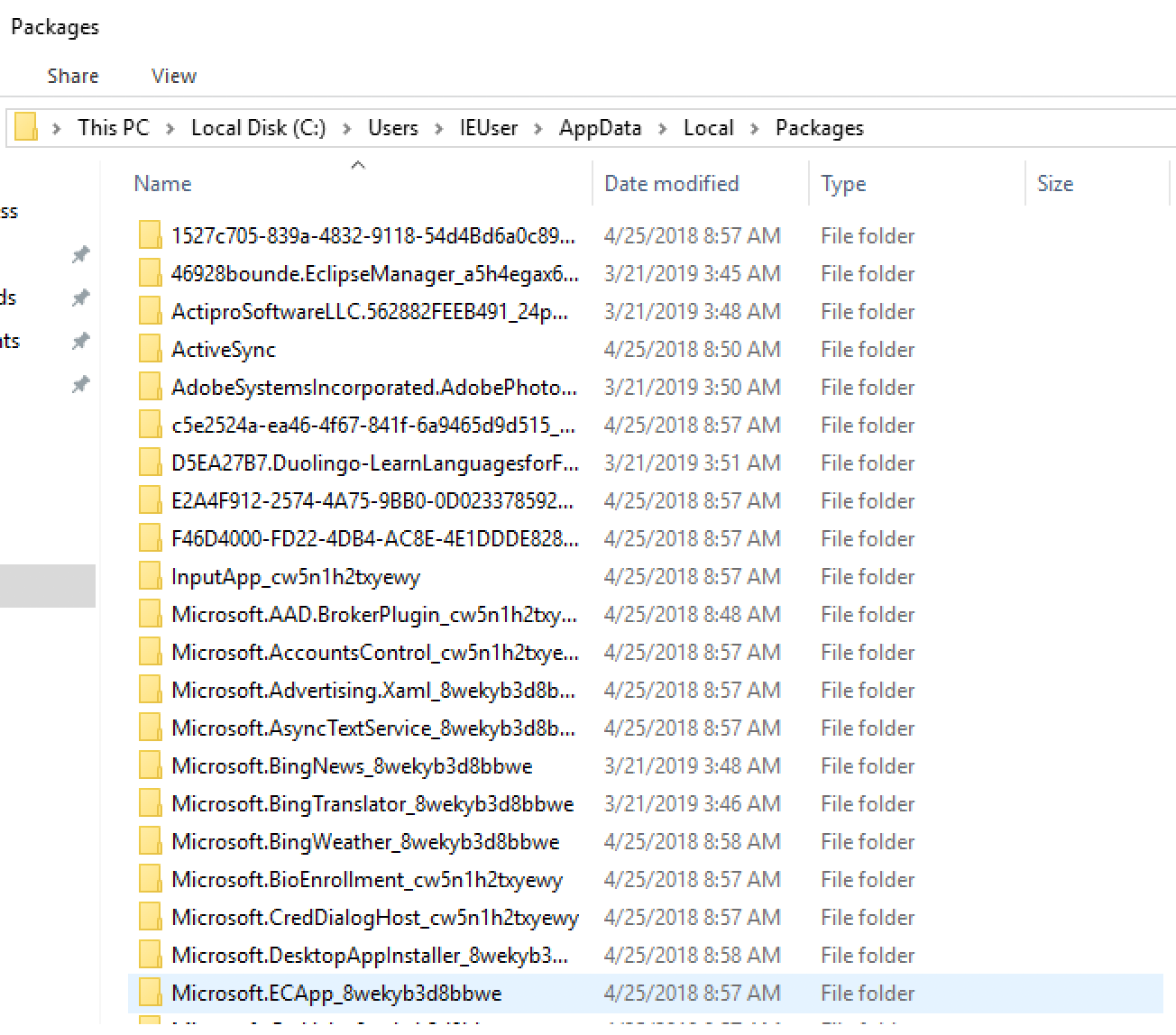This screenshot has height=1035, width=1176.
Task: Select folder icon for Microsoft.BingTranslator
Action: 150,803
